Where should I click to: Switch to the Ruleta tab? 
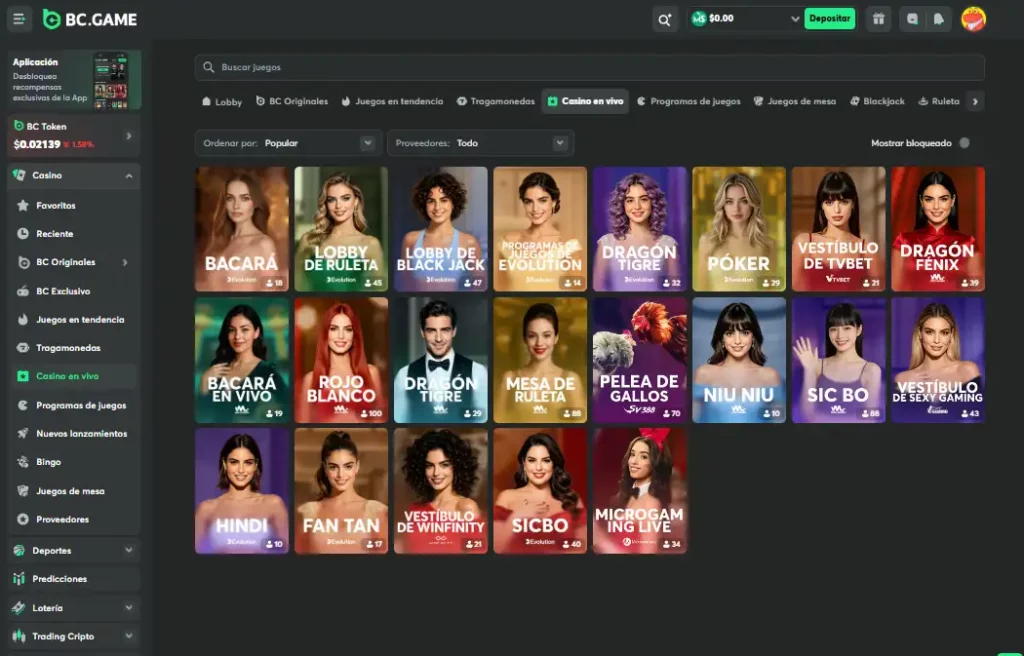tap(939, 101)
